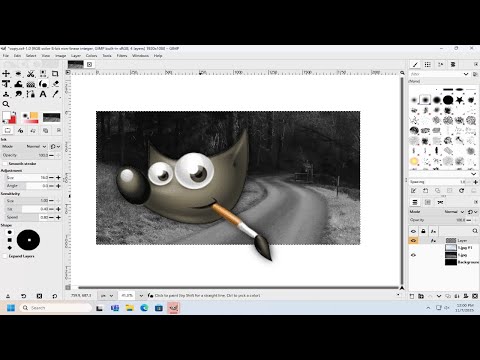Select the Gradient tool
This screenshot has height=360, width=480.
click(31, 84)
